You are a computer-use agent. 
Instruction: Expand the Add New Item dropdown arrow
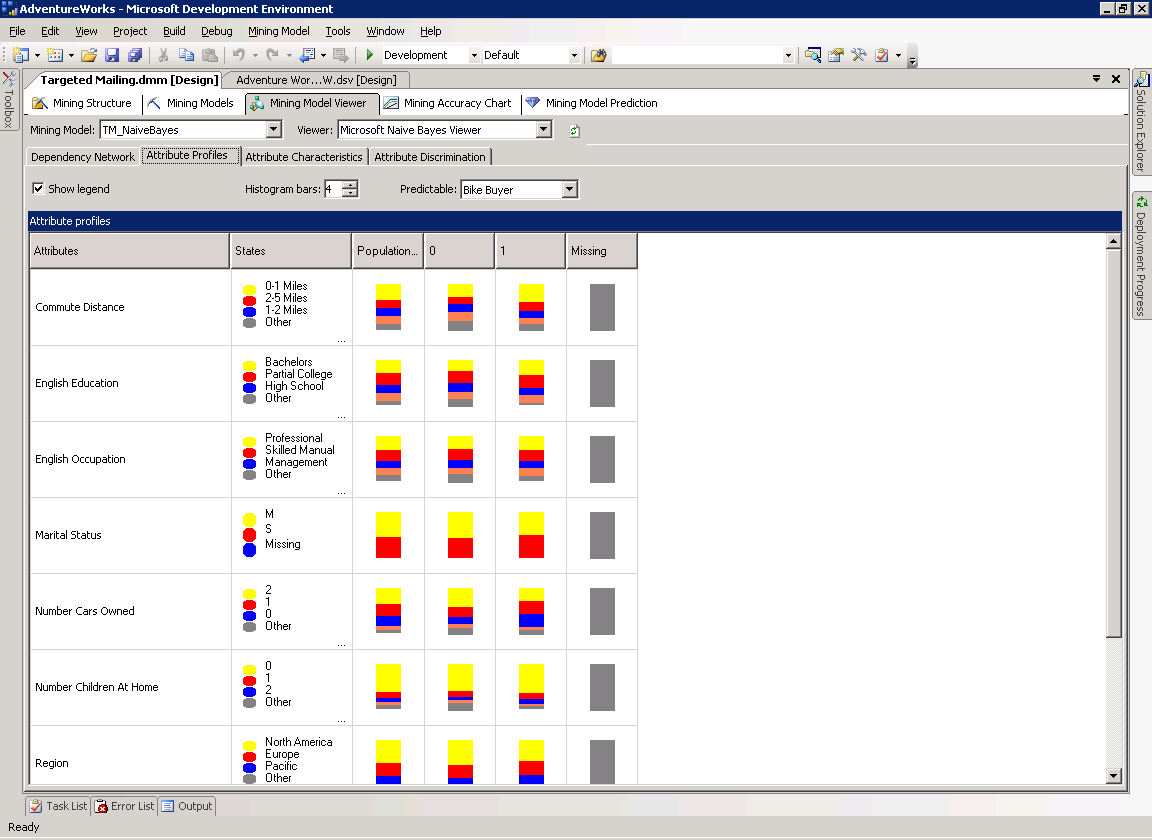point(71,55)
